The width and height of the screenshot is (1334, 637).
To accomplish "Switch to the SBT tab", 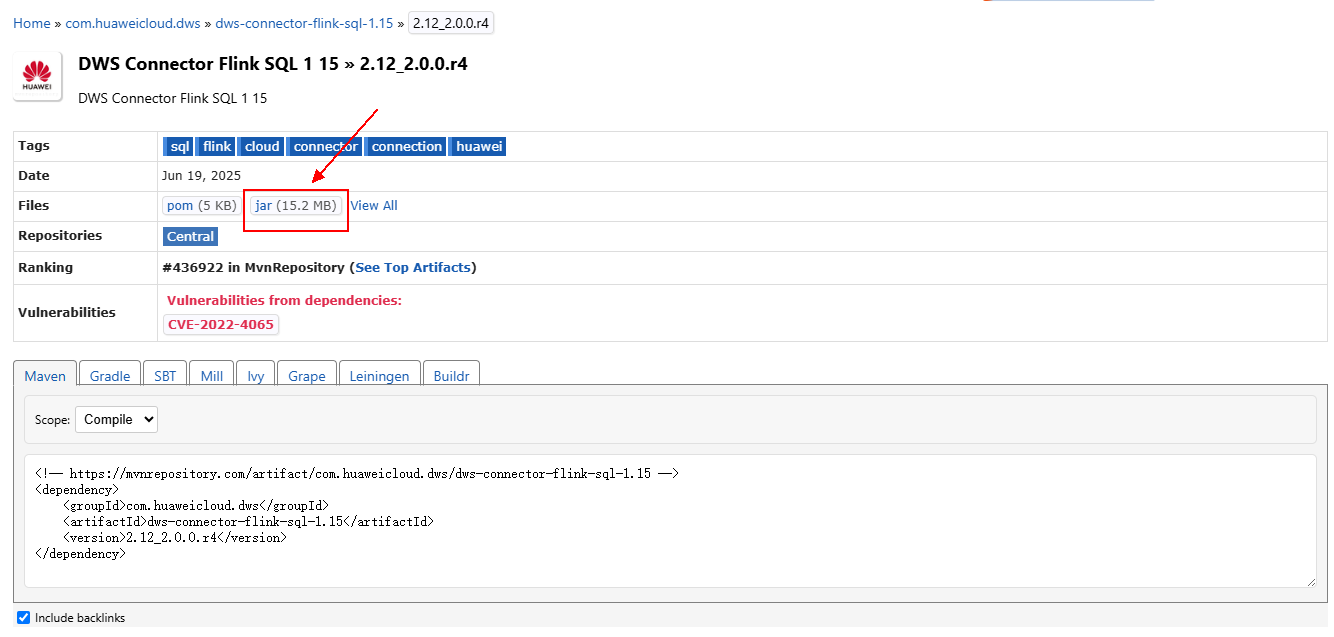I will click(x=165, y=376).
